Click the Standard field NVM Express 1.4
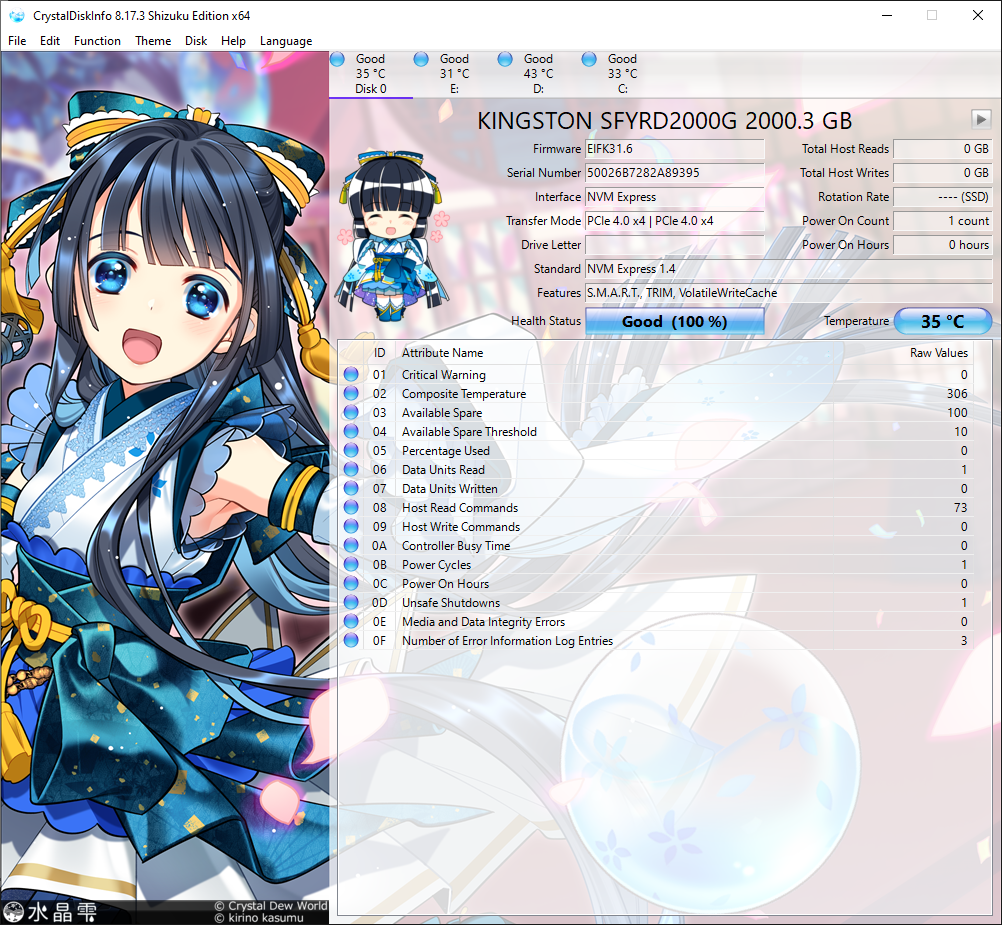The image size is (1002, 925). tap(789, 269)
